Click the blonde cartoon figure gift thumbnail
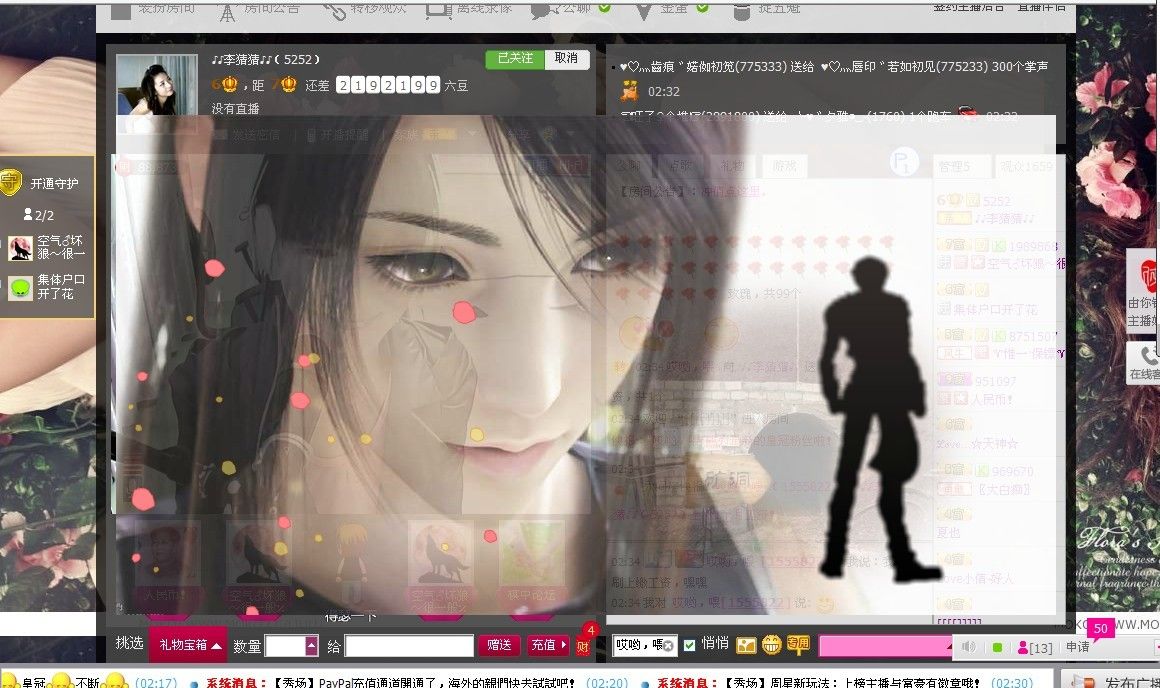This screenshot has height=688, width=1160. tap(351, 560)
